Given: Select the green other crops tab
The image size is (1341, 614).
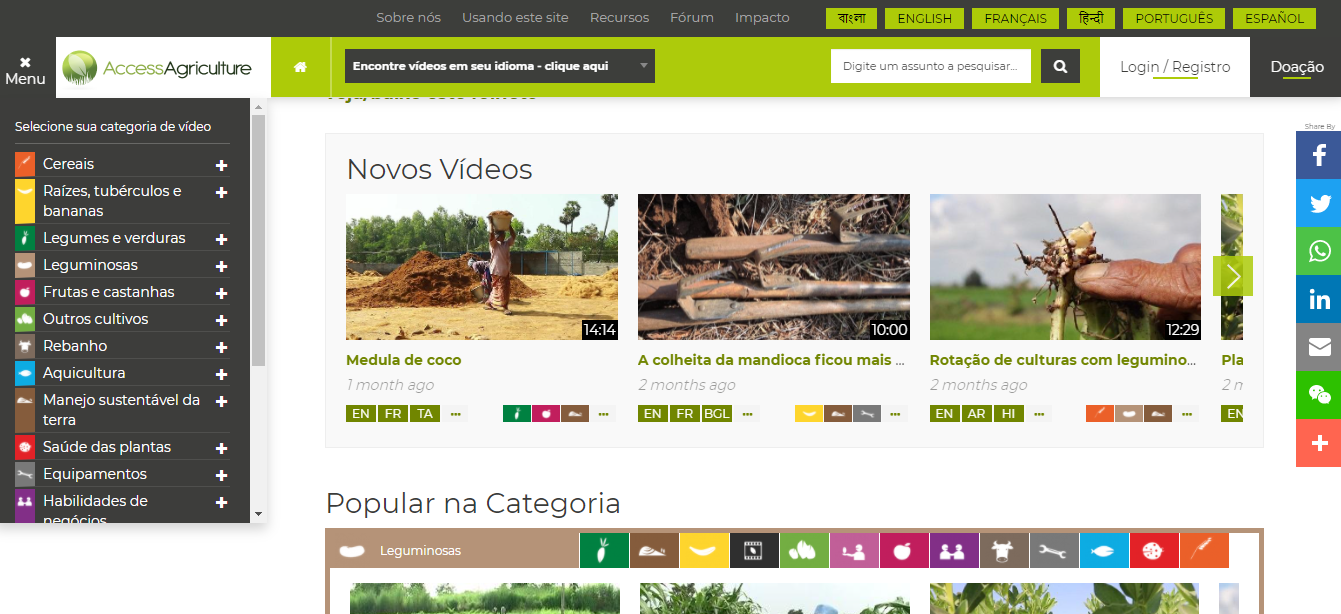Looking at the screenshot, I should pos(804,551).
